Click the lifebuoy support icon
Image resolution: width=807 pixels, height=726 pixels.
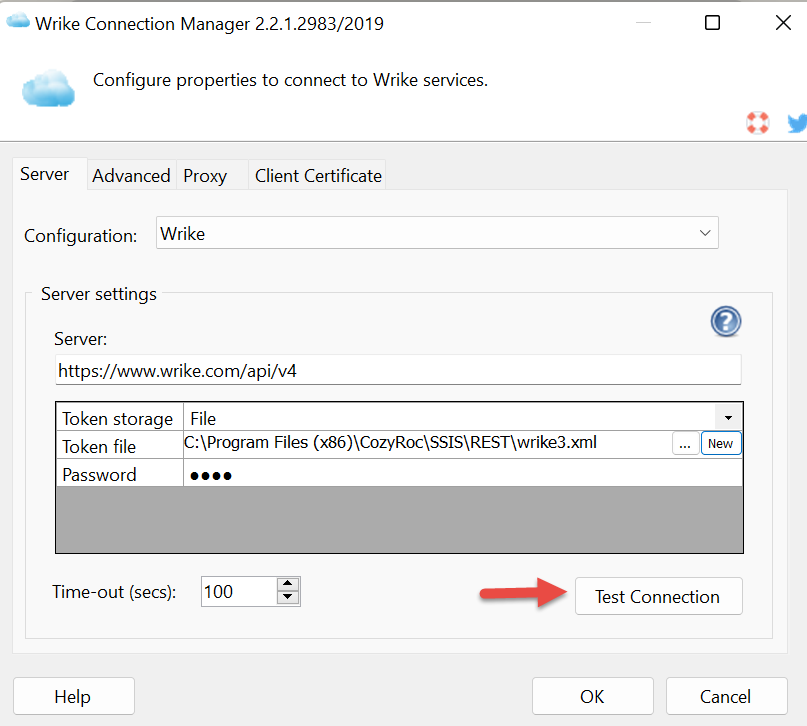tap(757, 123)
